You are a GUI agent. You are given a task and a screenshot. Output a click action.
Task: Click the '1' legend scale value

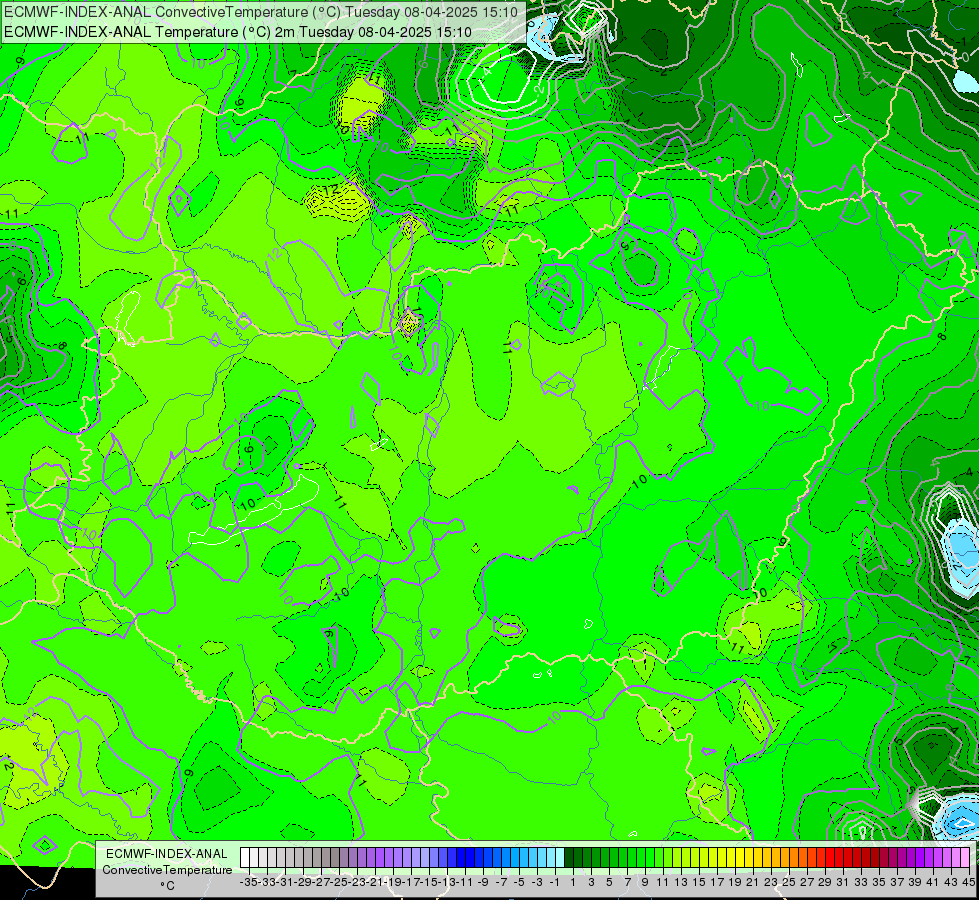tap(573, 882)
